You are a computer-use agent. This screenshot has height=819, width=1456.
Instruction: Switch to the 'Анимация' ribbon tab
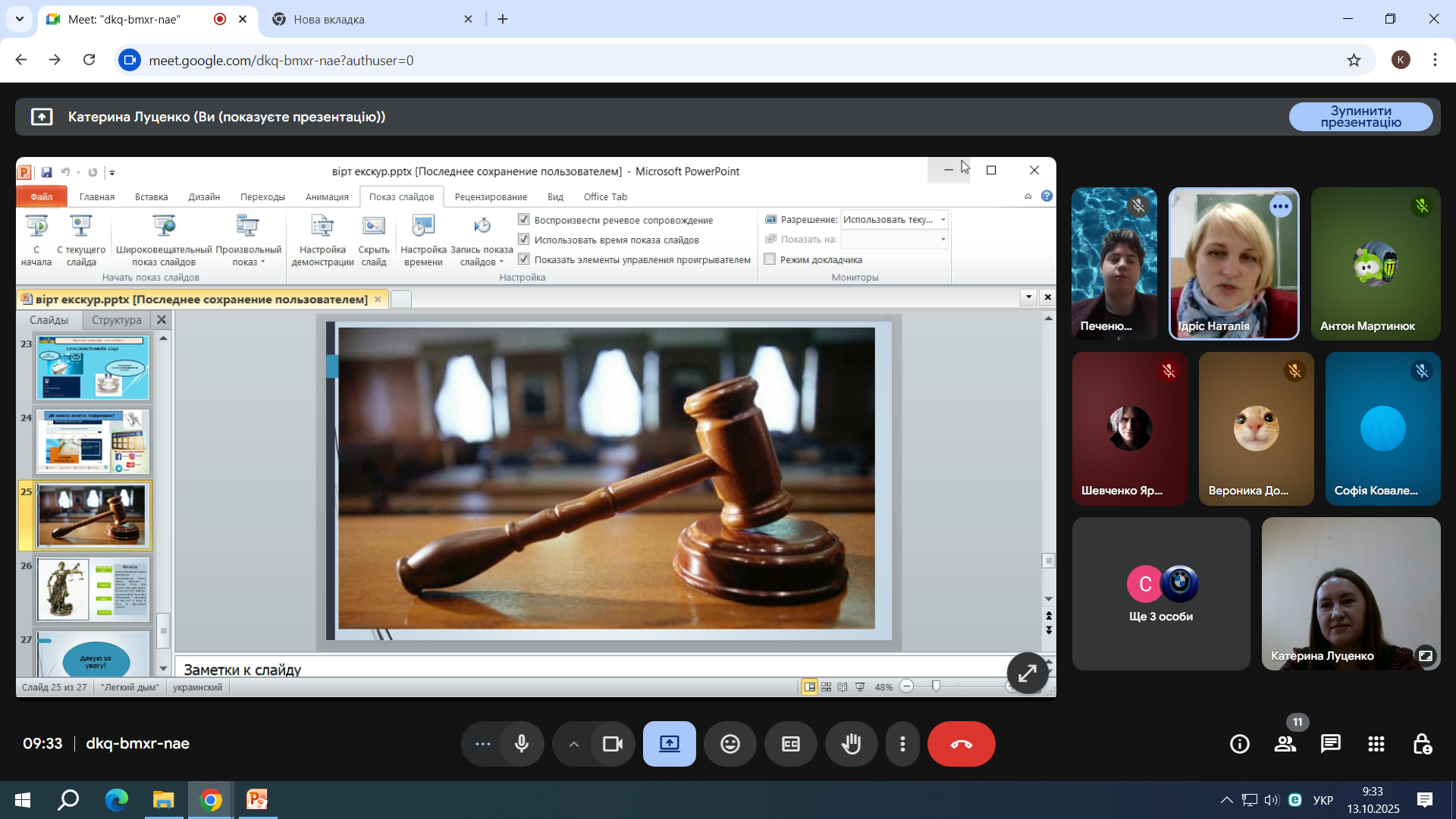[x=327, y=196]
